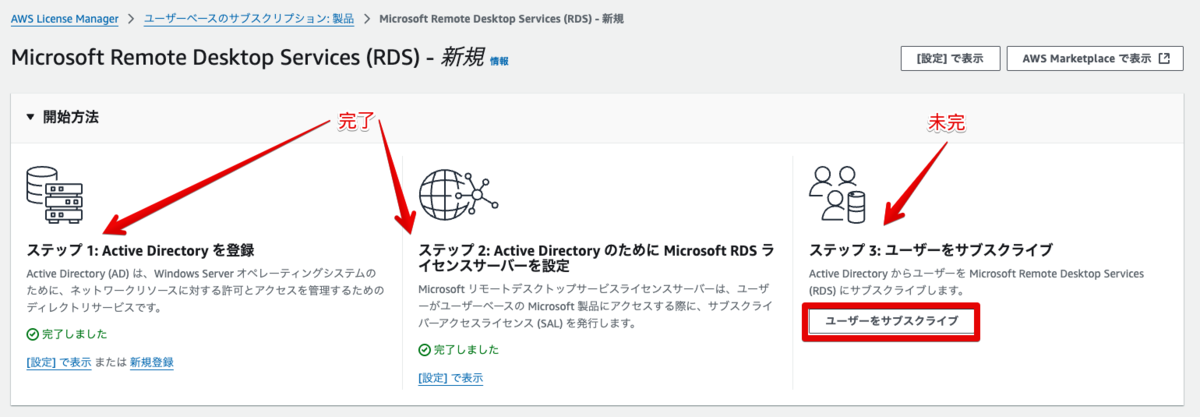Click the 開始方法 section header text

(x=70, y=117)
